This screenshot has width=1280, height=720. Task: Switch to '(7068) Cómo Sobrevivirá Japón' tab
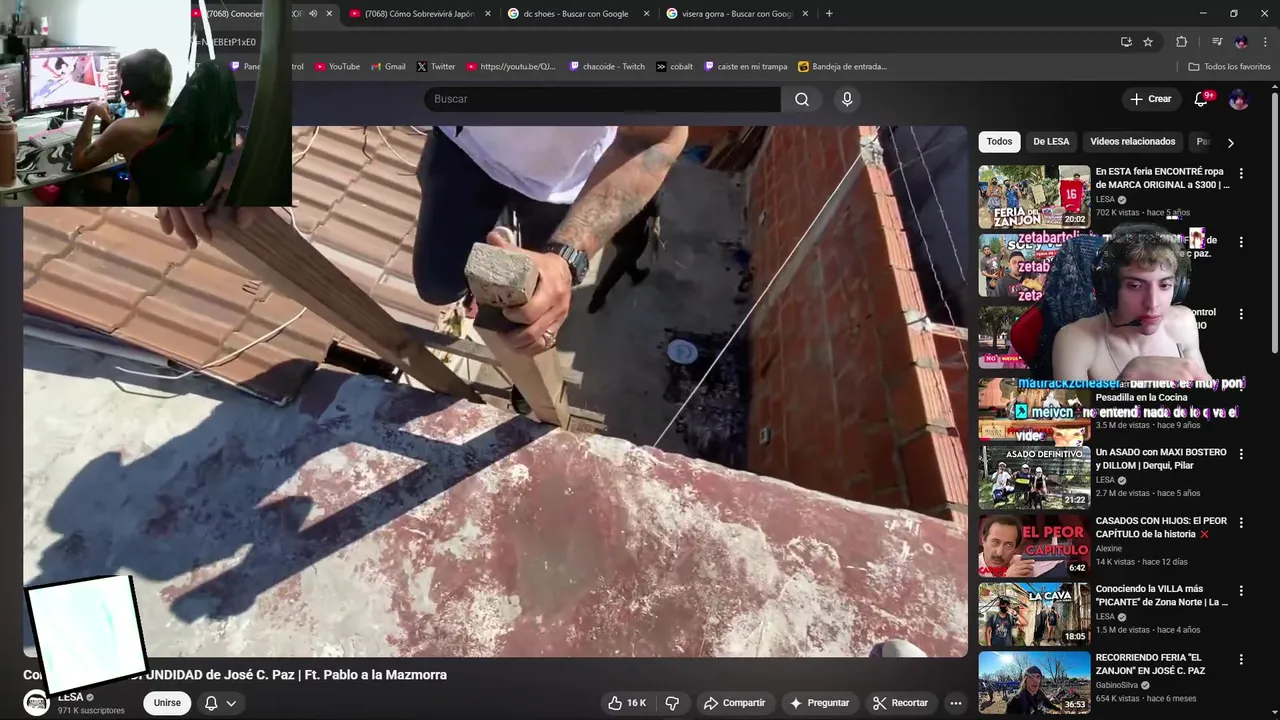click(x=418, y=14)
